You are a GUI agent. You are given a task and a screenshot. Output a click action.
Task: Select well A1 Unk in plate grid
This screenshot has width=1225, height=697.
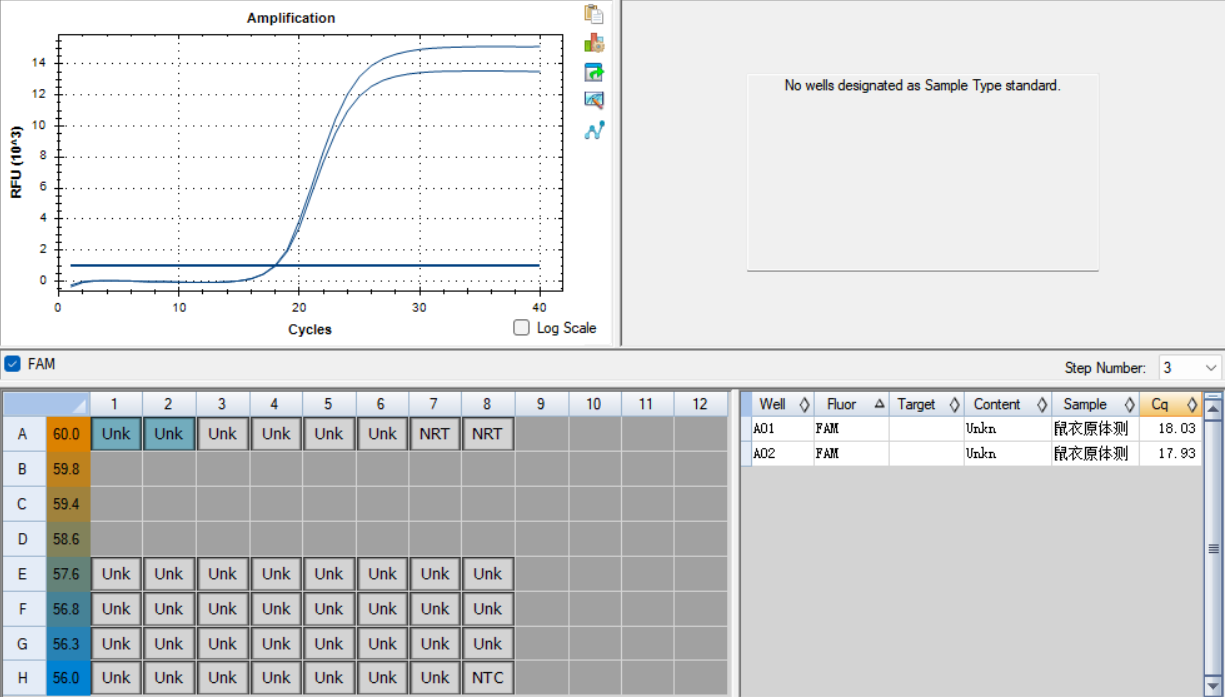[116, 433]
